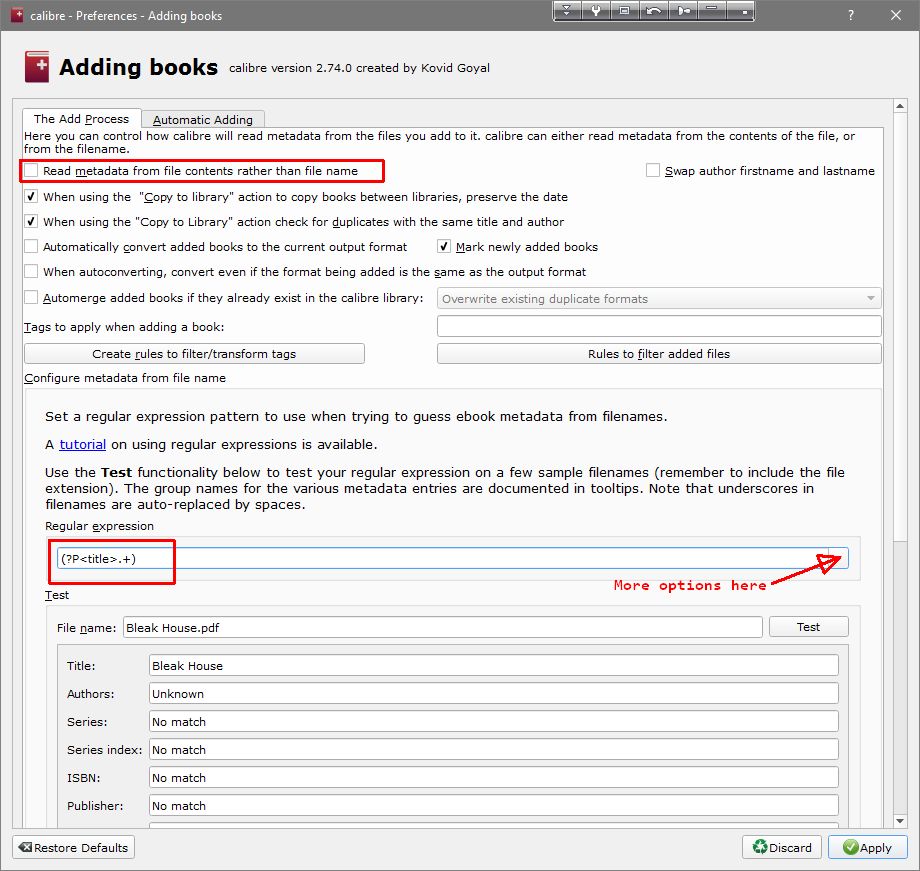
Task: Click the Discard button
Action: point(783,848)
